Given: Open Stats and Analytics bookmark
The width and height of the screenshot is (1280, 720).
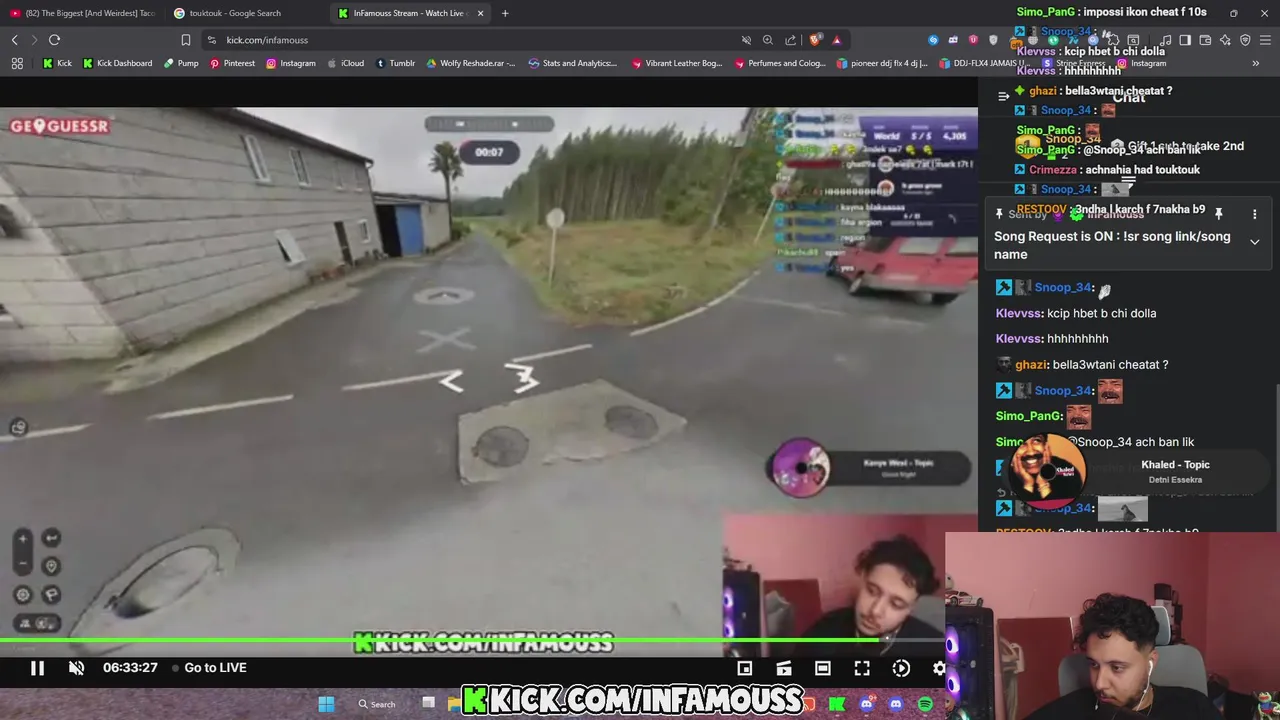Looking at the screenshot, I should point(572,63).
